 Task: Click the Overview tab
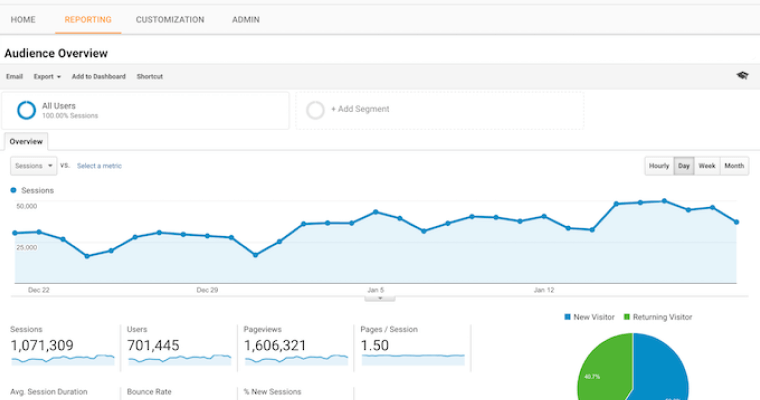click(x=26, y=142)
